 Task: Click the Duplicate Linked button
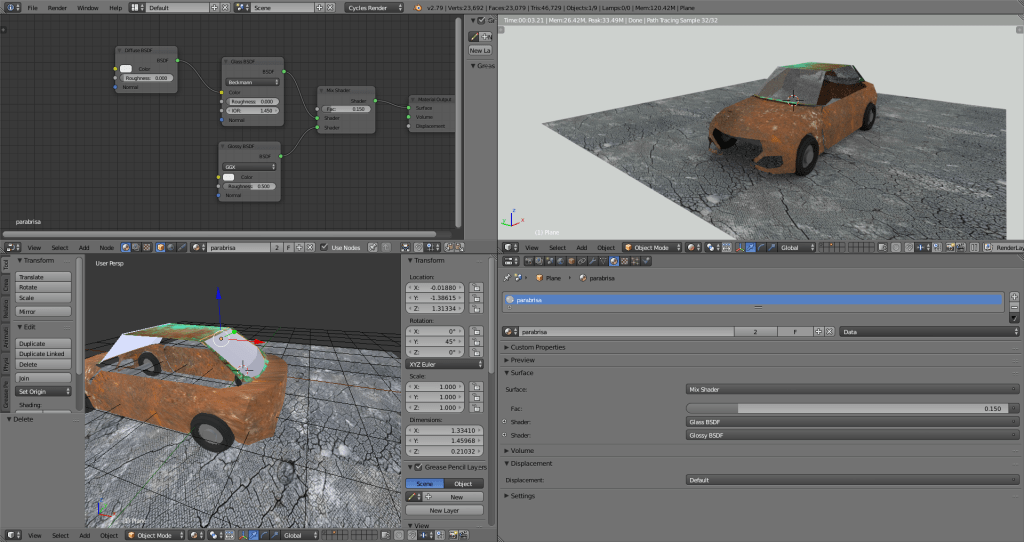pos(45,353)
